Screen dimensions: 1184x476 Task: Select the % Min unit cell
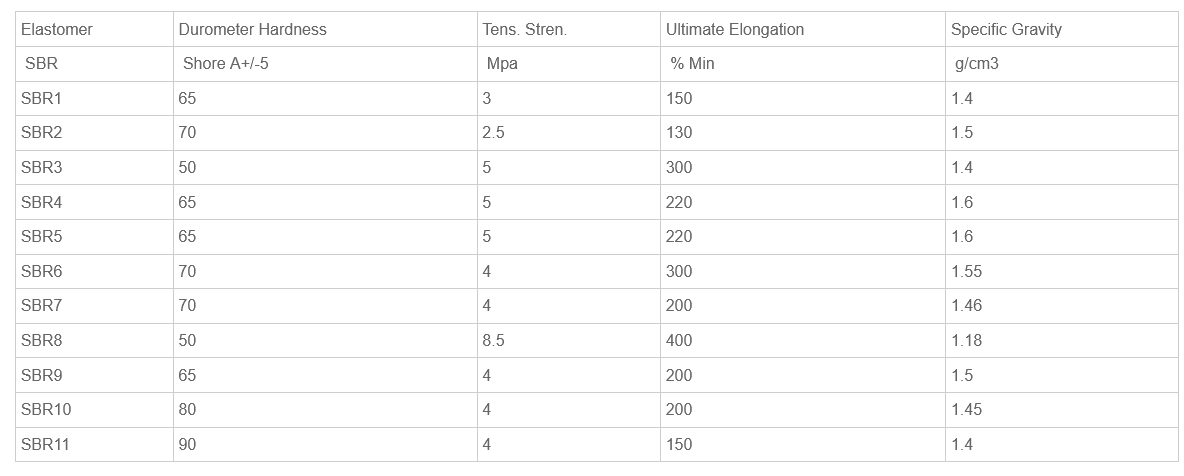[693, 64]
